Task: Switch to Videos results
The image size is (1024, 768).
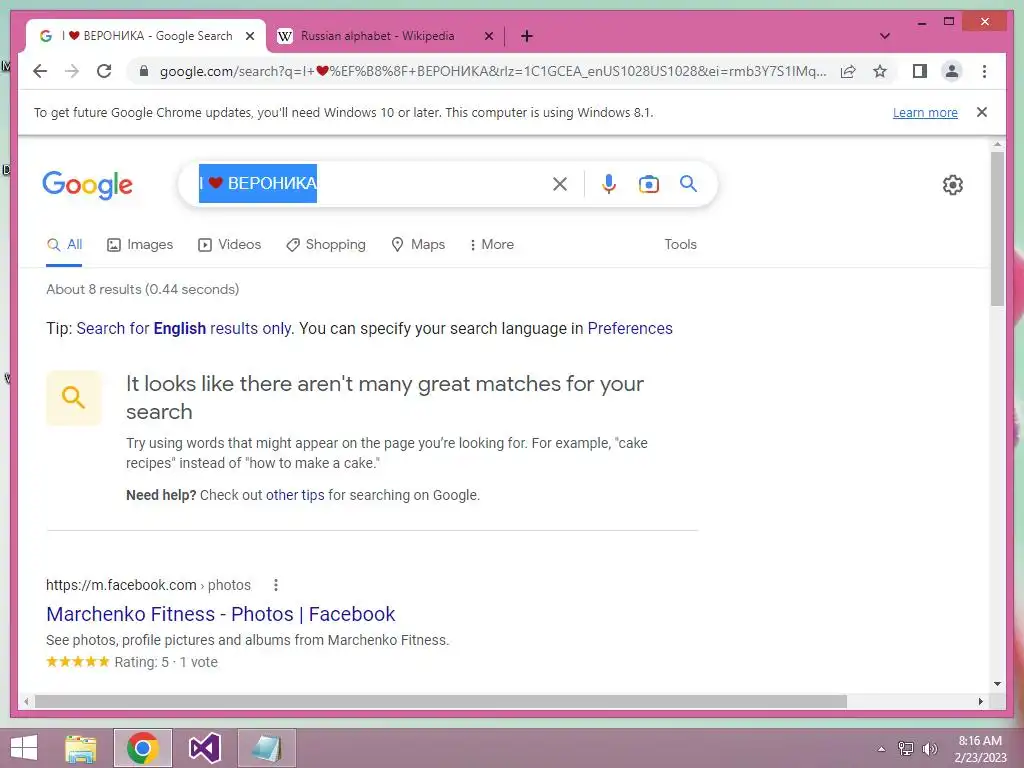Action: click(230, 244)
